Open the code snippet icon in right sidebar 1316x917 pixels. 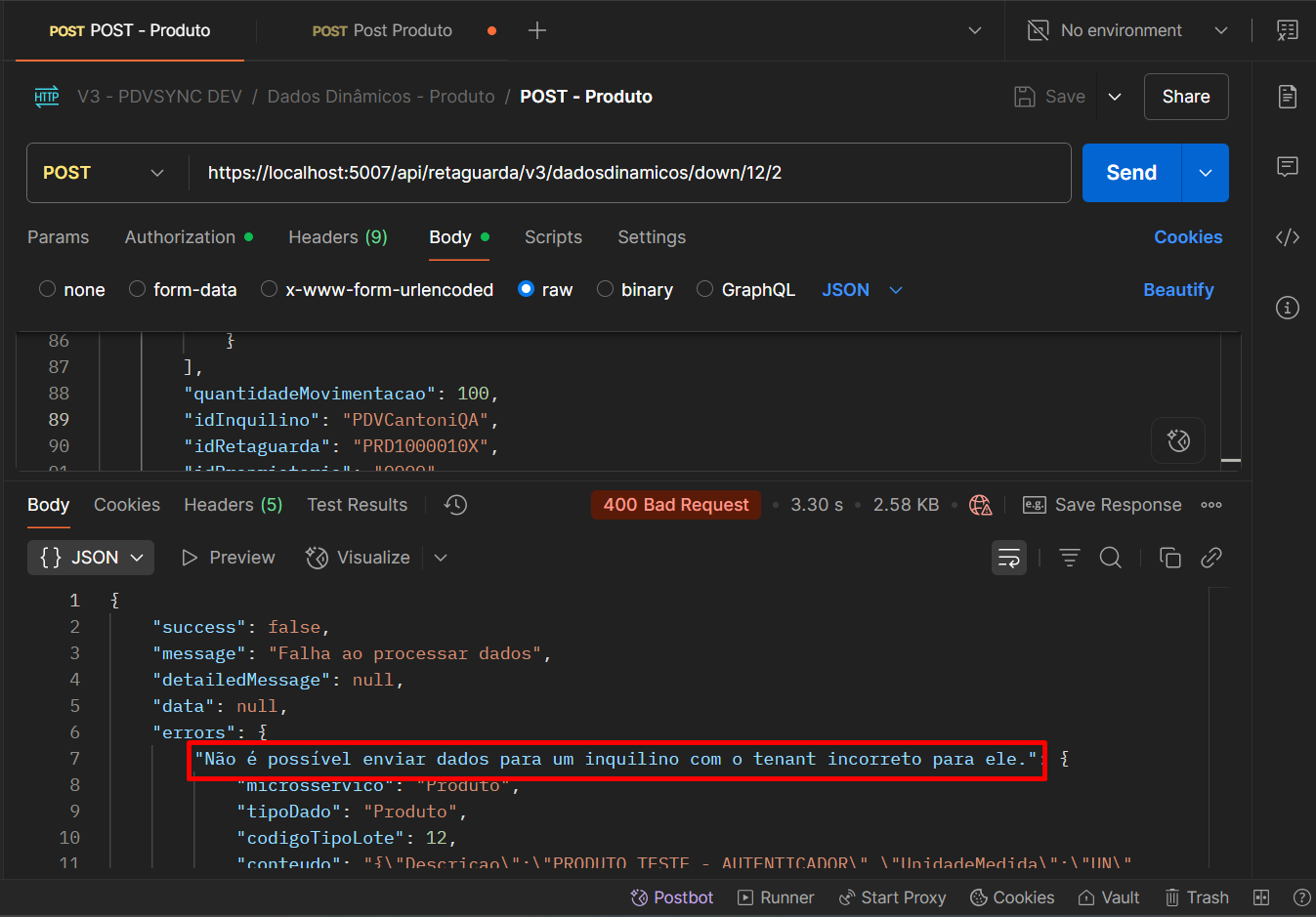[x=1288, y=237]
